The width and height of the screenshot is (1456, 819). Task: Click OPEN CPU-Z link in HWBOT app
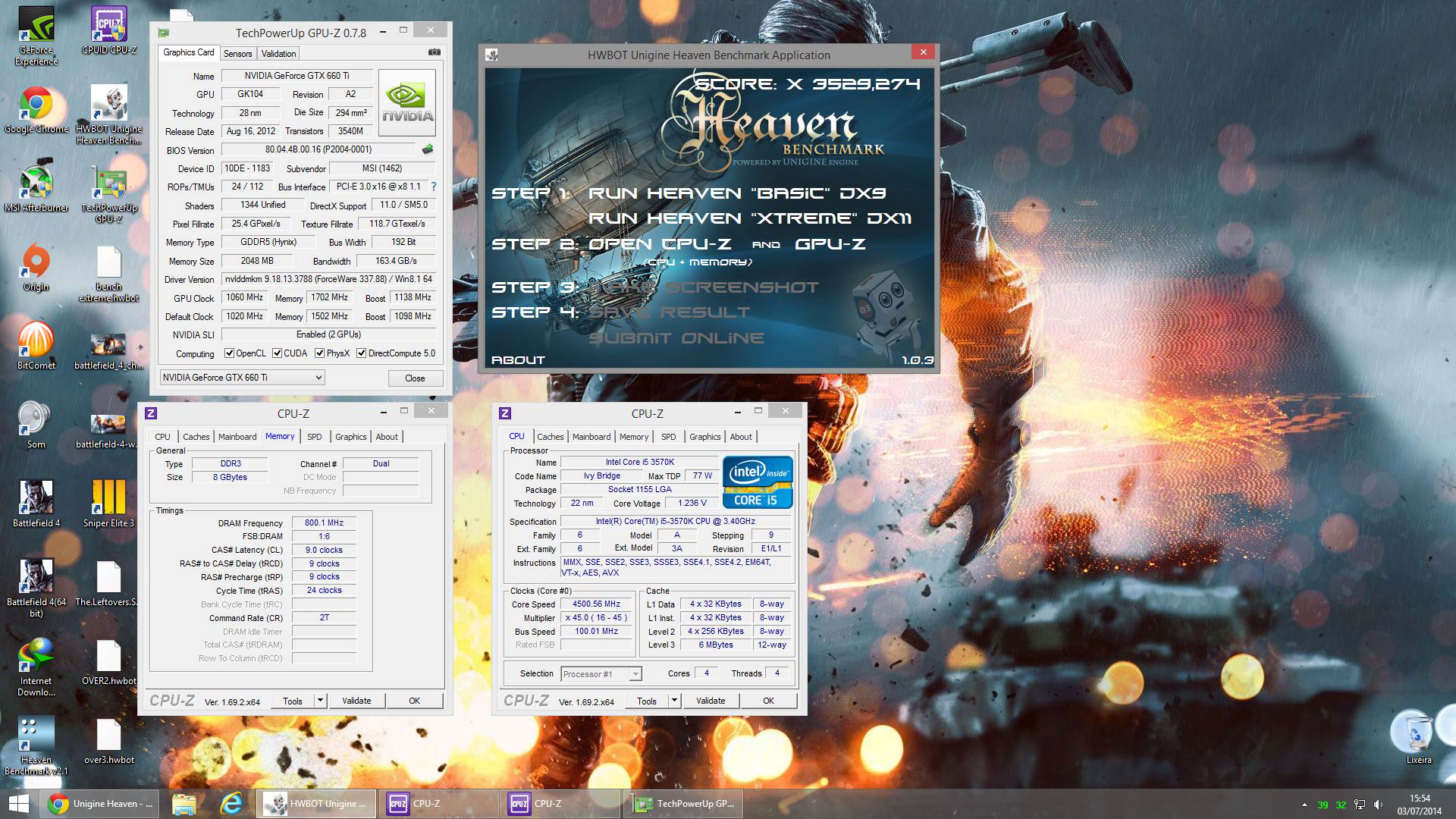coord(660,244)
